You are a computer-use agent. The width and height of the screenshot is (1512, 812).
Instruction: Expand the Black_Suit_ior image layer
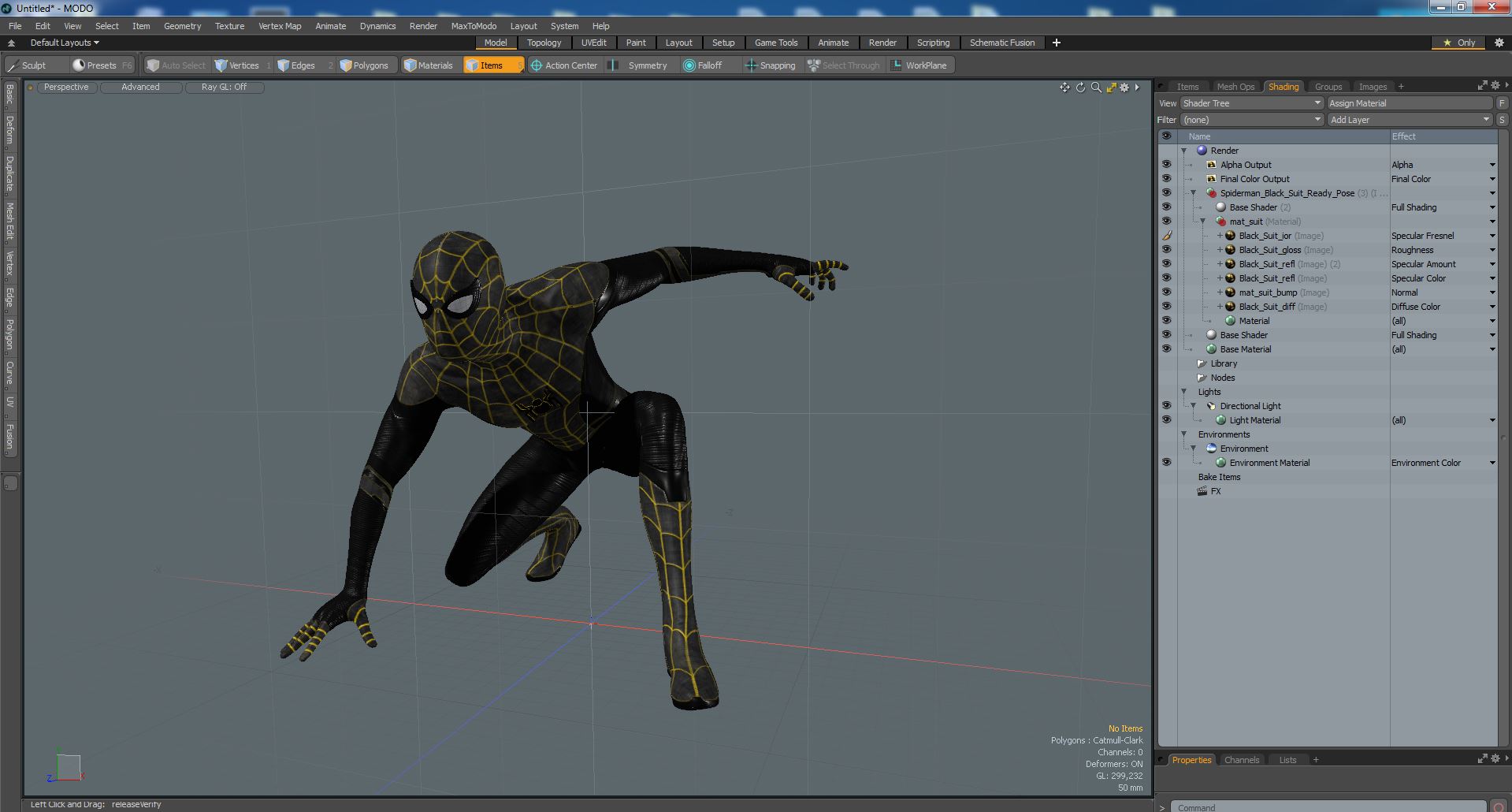1220,236
